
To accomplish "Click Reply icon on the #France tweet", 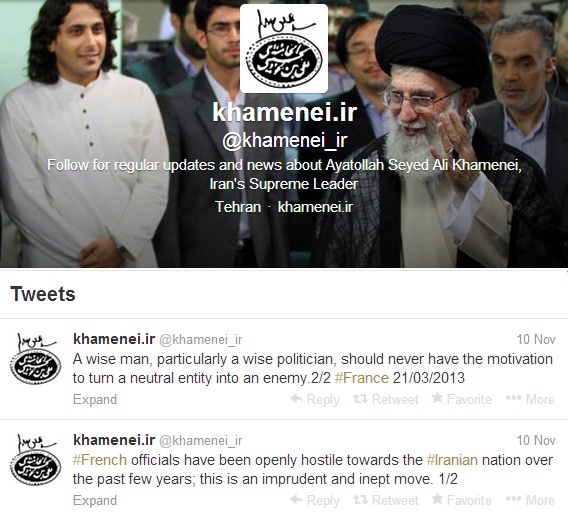I will [x=297, y=399].
